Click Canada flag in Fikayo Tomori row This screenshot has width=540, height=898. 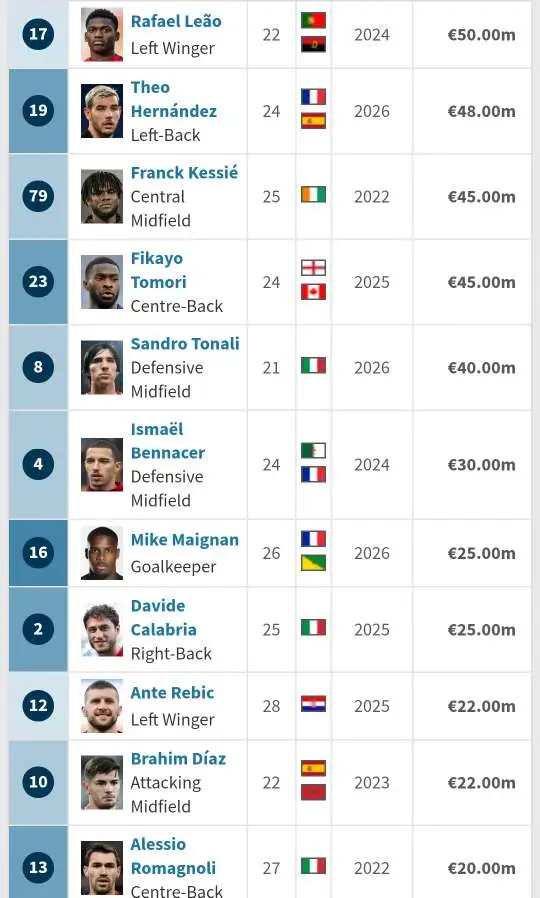tap(313, 292)
